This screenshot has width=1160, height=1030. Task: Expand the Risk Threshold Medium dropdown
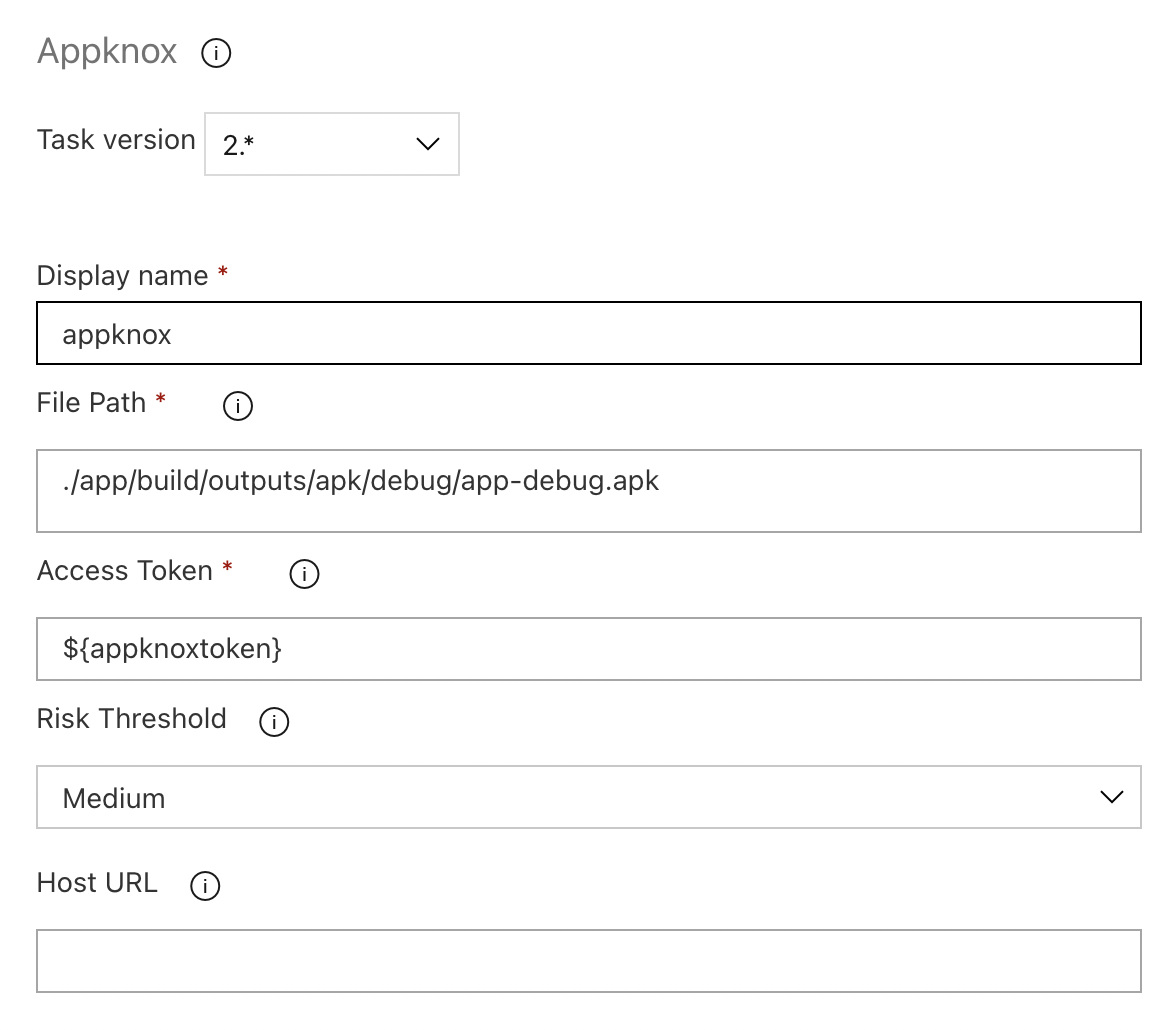pos(589,797)
